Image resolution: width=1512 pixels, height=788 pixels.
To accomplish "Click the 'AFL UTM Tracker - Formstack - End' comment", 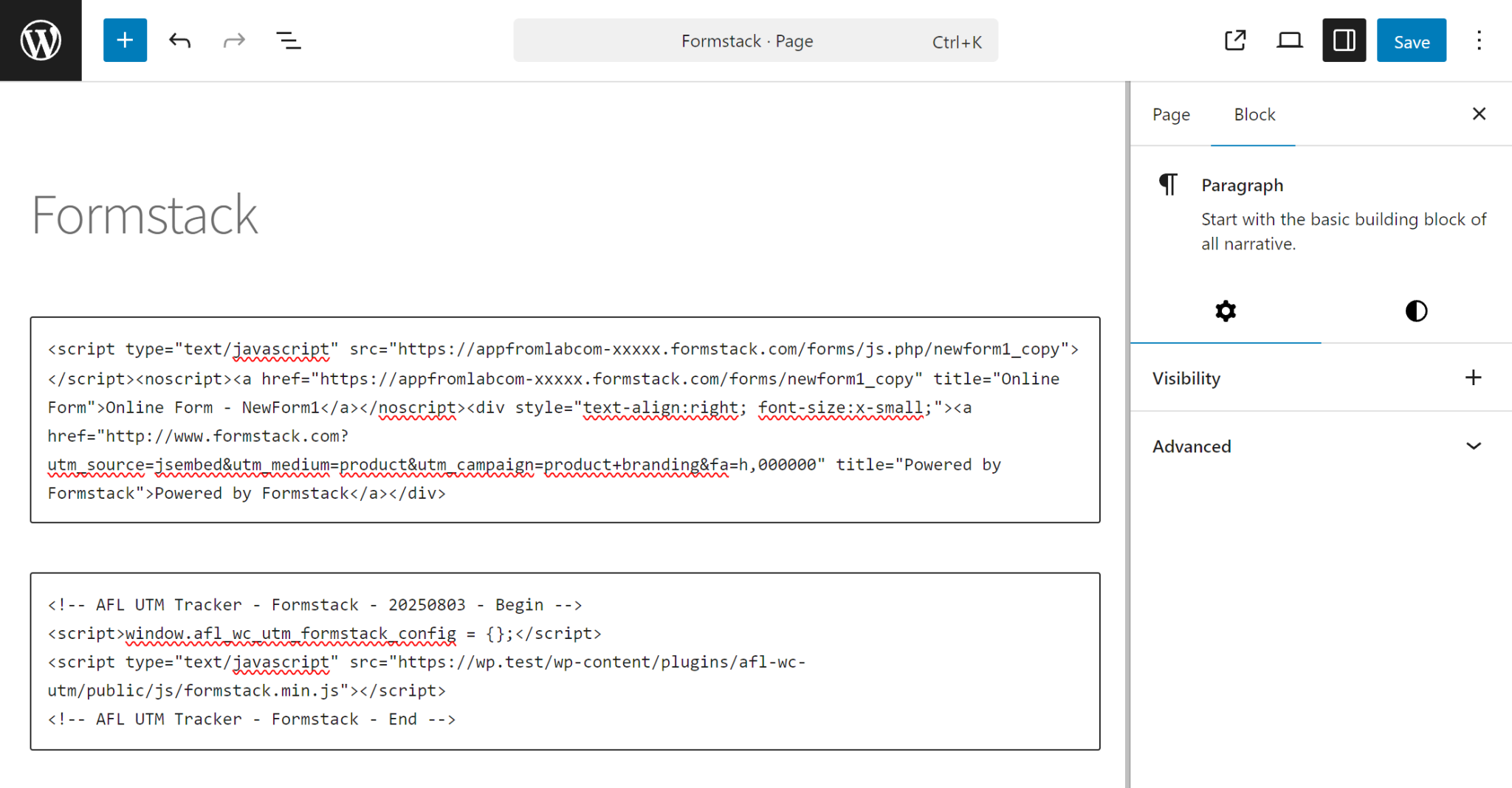I will point(252,719).
